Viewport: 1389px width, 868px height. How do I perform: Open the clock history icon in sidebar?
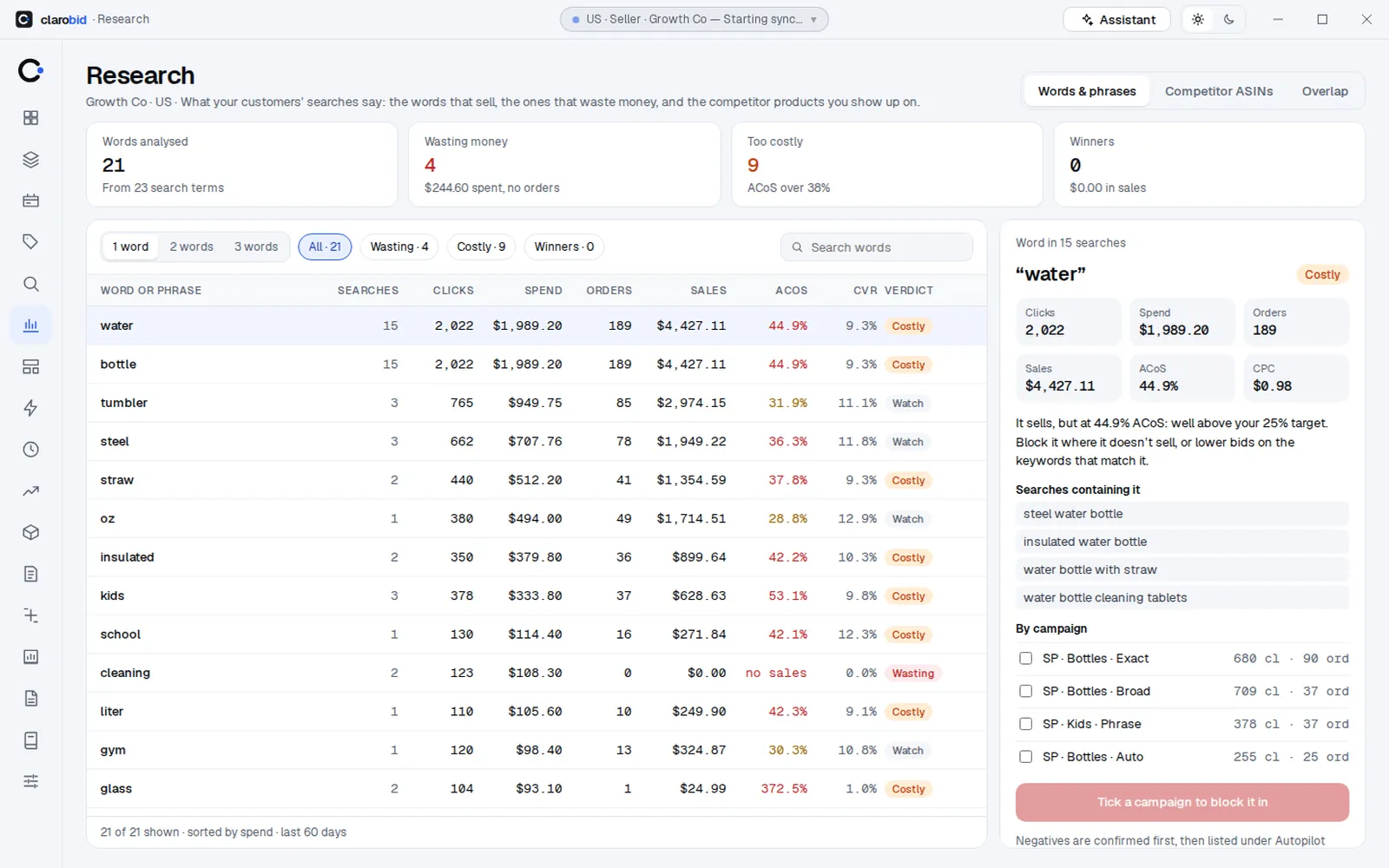tap(30, 450)
